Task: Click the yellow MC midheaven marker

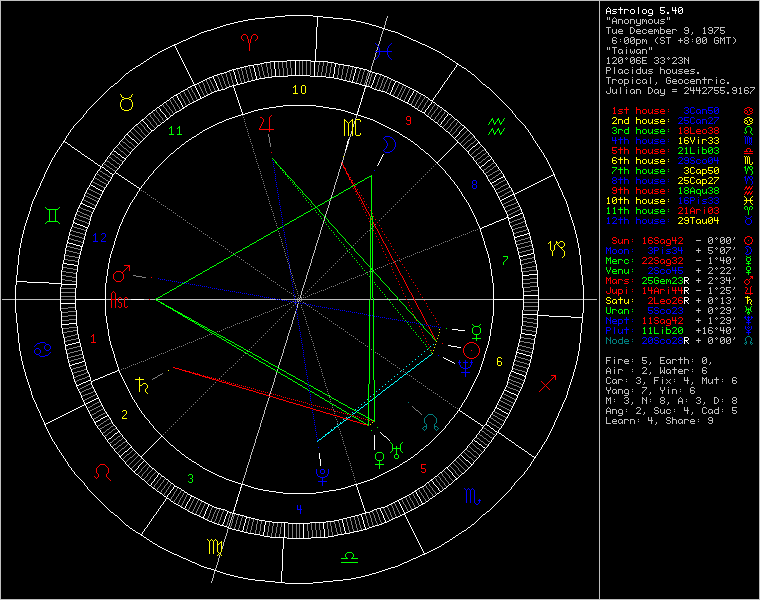Action: [351, 127]
